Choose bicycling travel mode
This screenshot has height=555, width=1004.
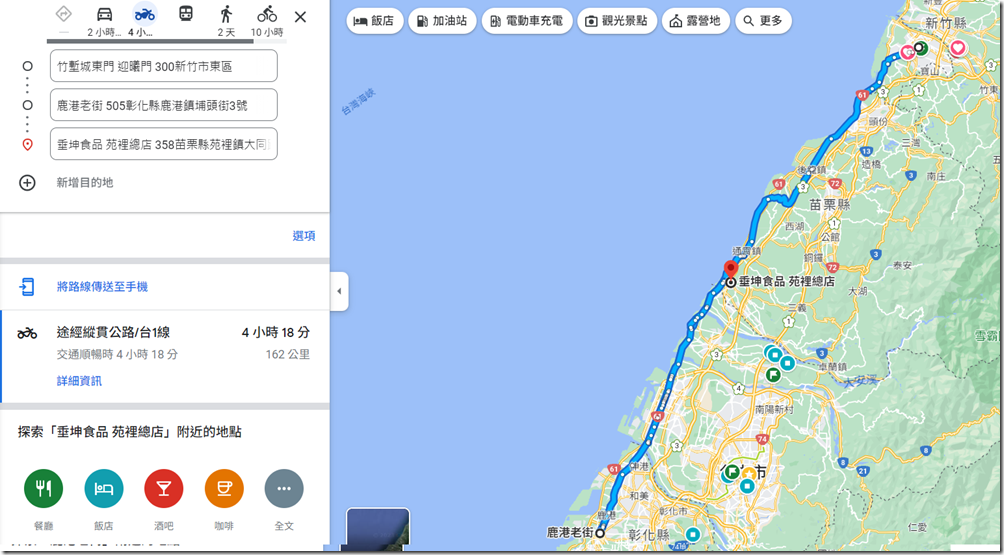click(267, 14)
